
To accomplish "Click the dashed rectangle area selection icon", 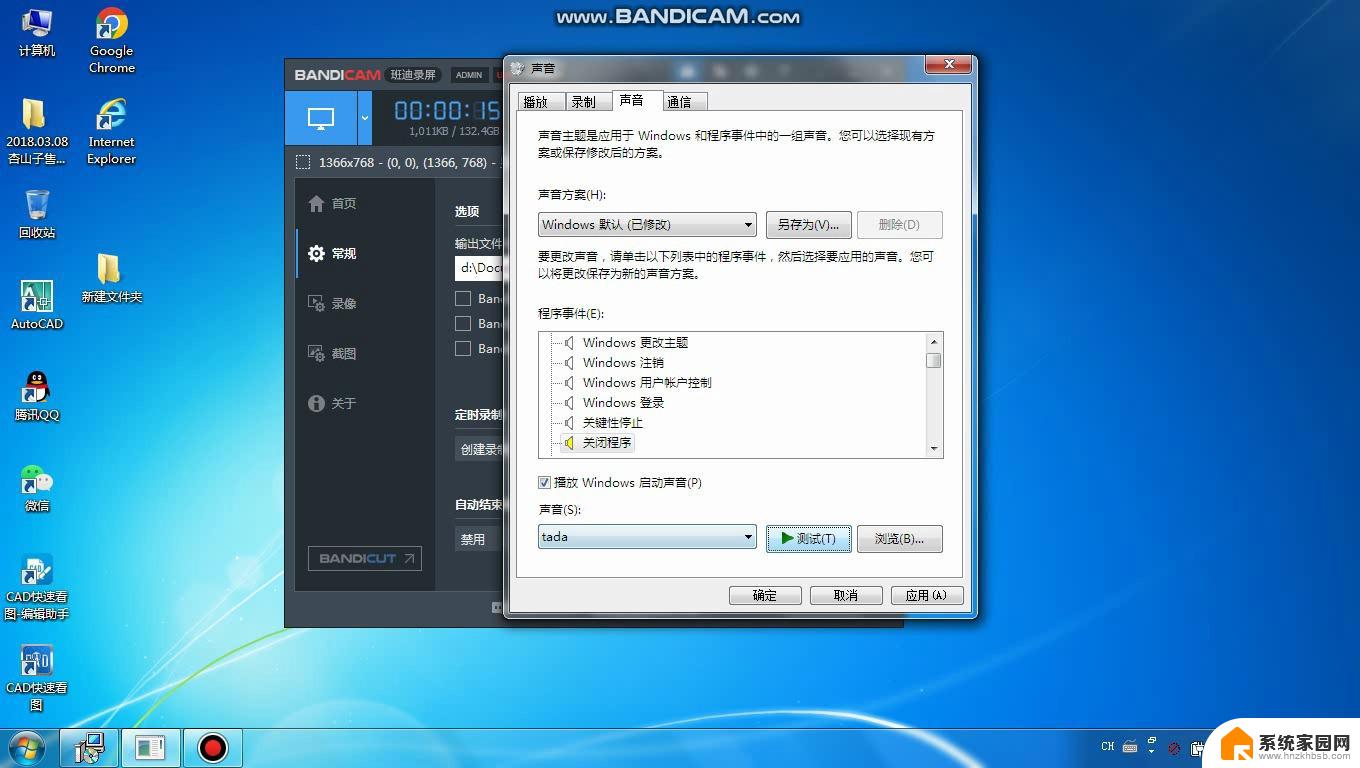I will click(303, 162).
